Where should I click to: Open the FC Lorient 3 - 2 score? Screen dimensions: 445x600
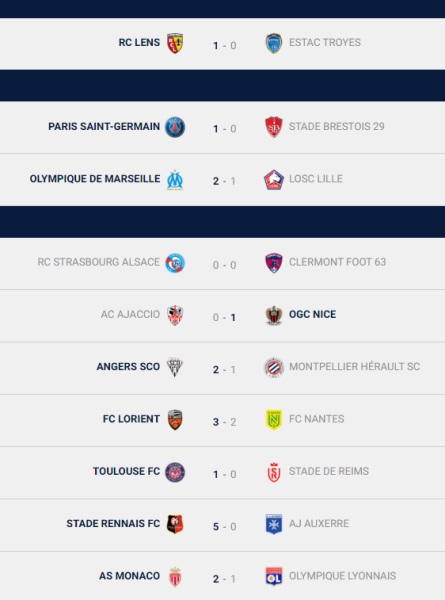(225, 422)
